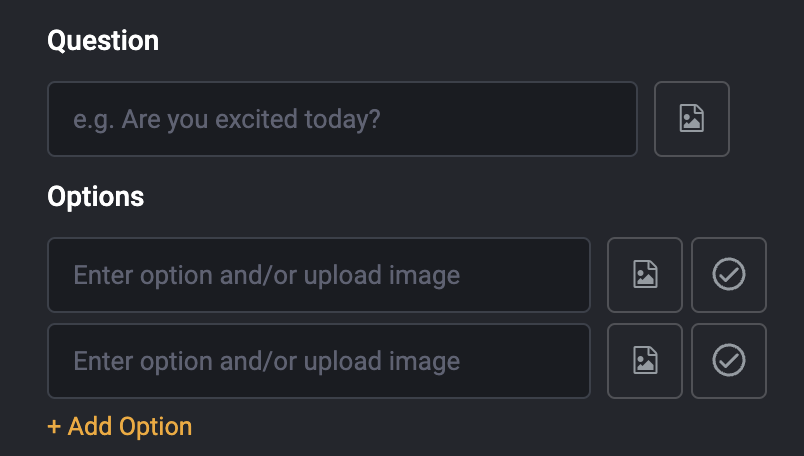Toggle checkmark circle in the top option row

pyautogui.click(x=729, y=275)
